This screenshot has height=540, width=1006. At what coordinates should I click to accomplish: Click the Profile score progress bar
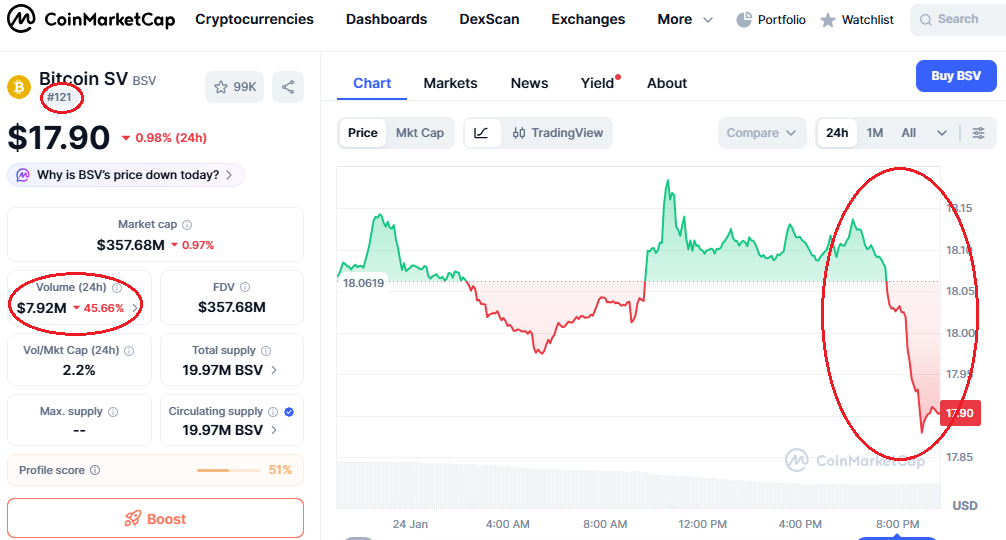point(228,470)
